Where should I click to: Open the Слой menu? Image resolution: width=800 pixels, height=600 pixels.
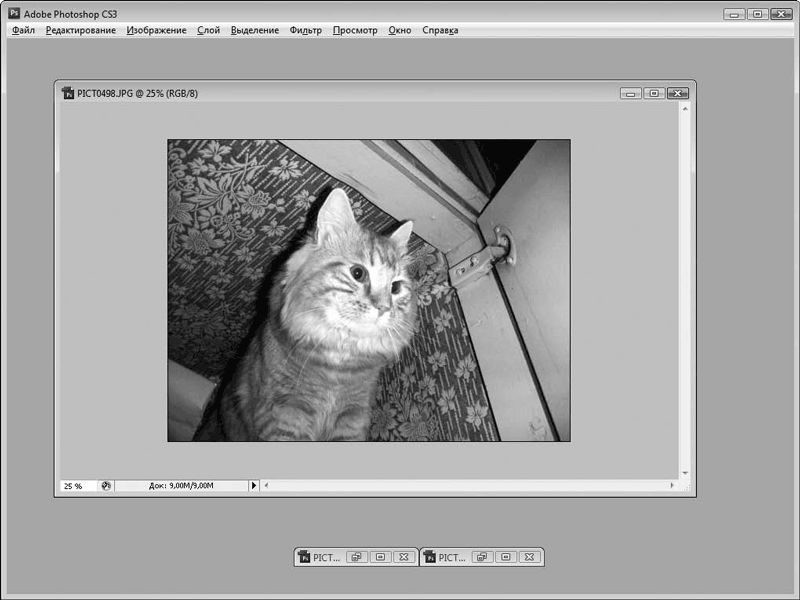[208, 31]
